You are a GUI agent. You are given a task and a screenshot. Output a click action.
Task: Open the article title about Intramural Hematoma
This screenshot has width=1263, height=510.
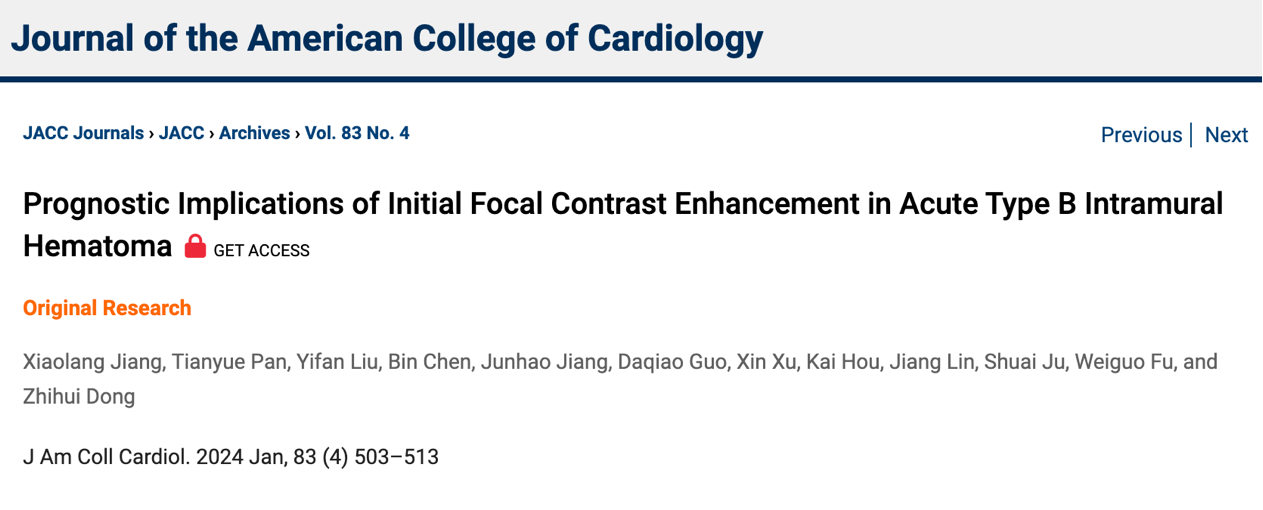pyautogui.click(x=623, y=224)
